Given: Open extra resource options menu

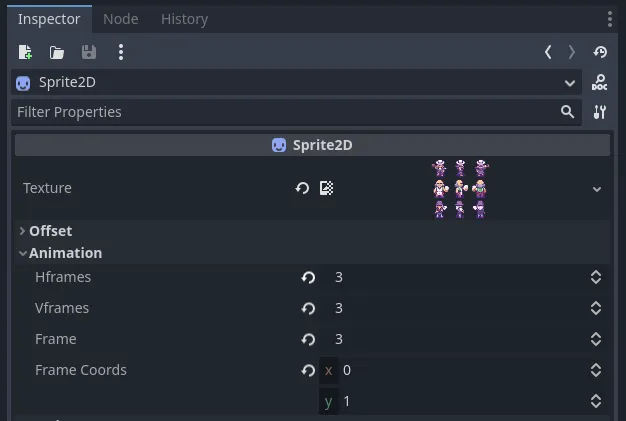Looking at the screenshot, I should point(121,52).
